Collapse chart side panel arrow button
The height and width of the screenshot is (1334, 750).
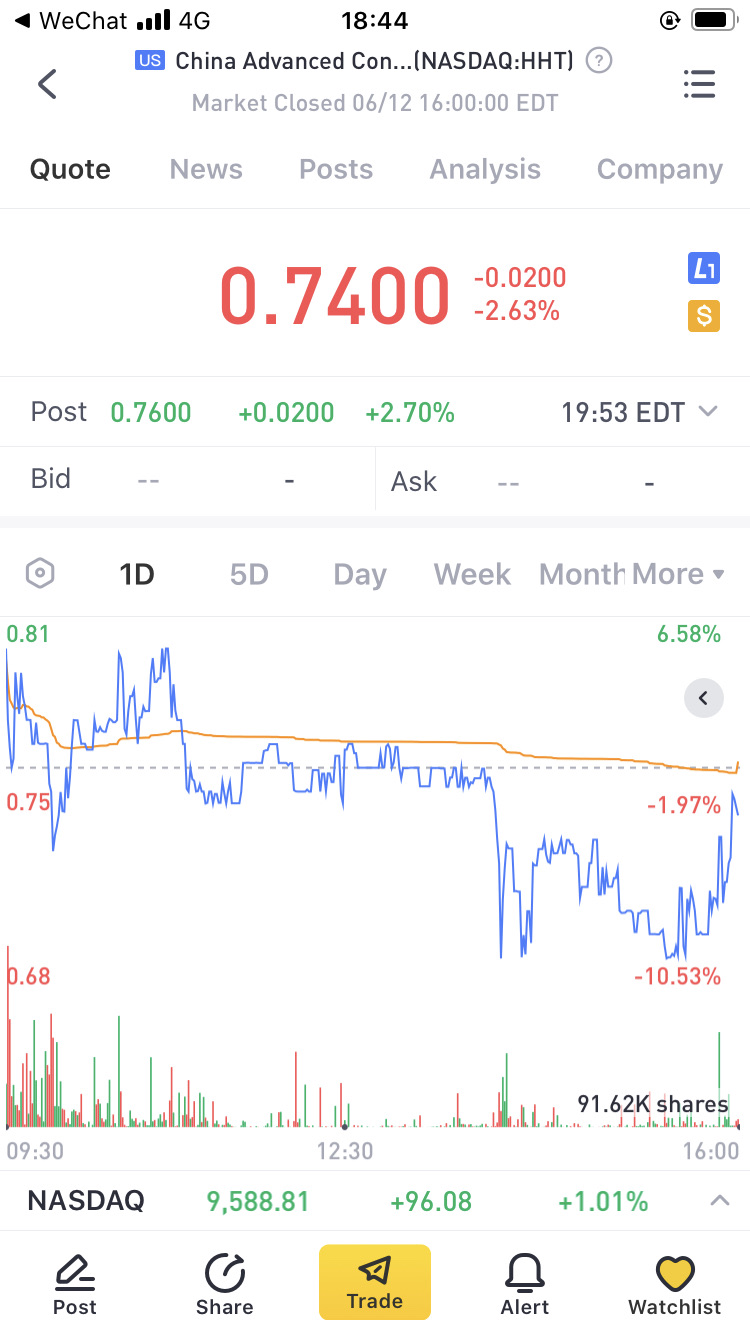[x=703, y=698]
